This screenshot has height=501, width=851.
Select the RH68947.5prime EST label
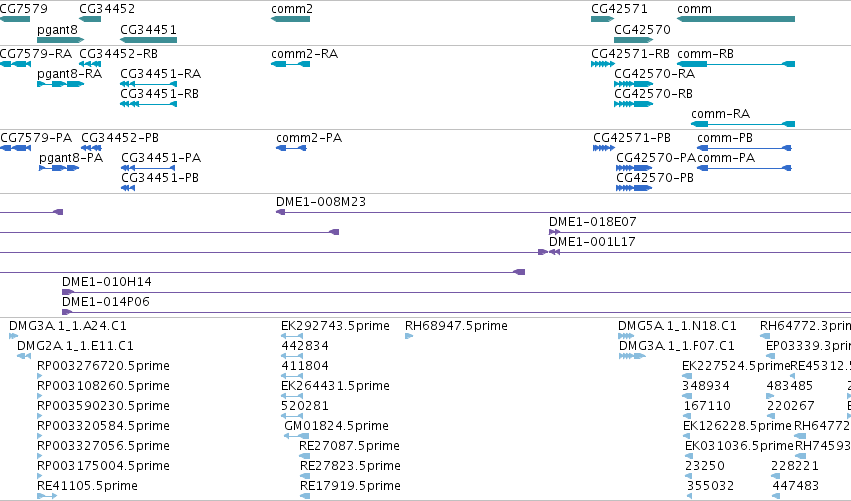click(x=456, y=326)
